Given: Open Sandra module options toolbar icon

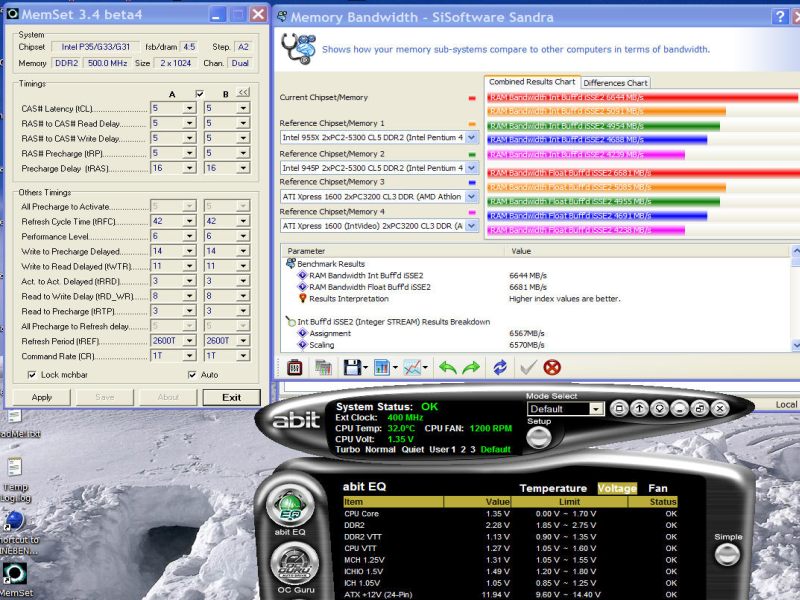Looking at the screenshot, I should tap(294, 367).
